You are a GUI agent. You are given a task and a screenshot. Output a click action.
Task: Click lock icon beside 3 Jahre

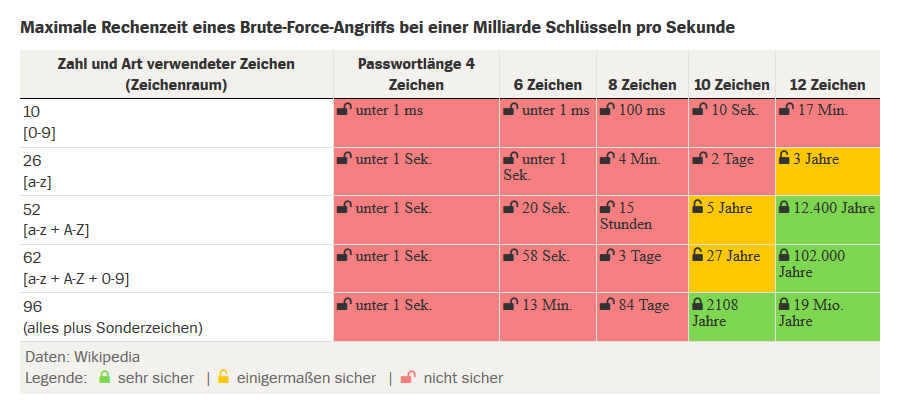pos(784,158)
